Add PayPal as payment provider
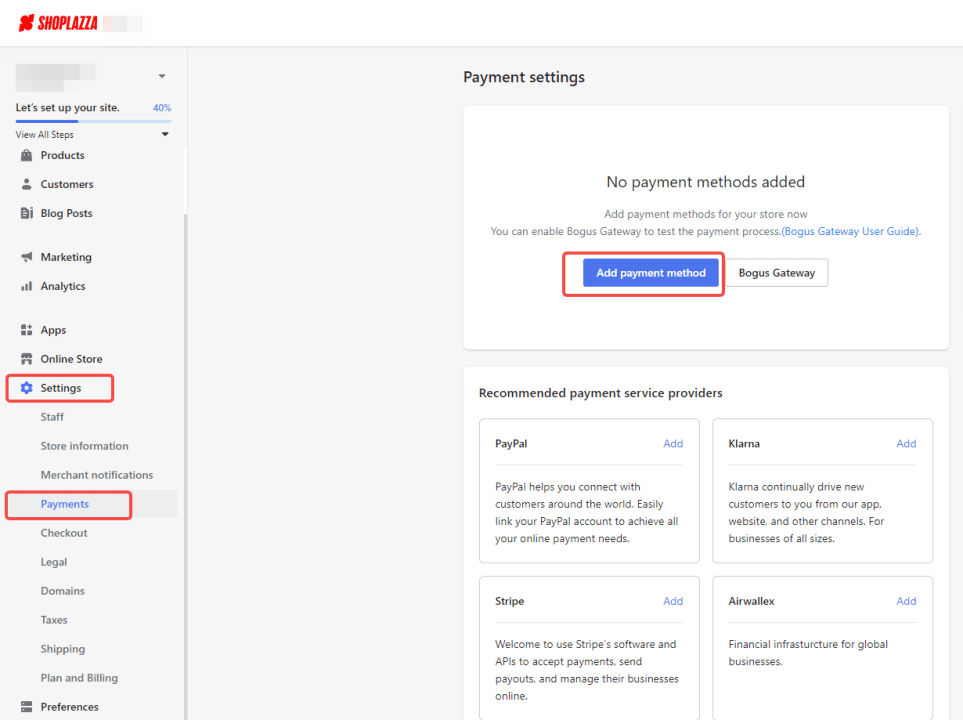This screenshot has height=720, width=963. (x=673, y=444)
